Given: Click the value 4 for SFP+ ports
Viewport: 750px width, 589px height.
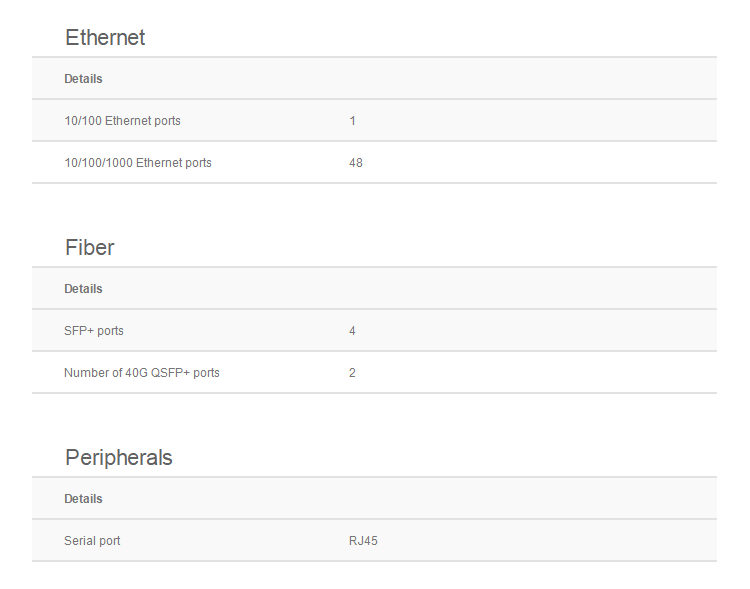Looking at the screenshot, I should click(x=353, y=331).
